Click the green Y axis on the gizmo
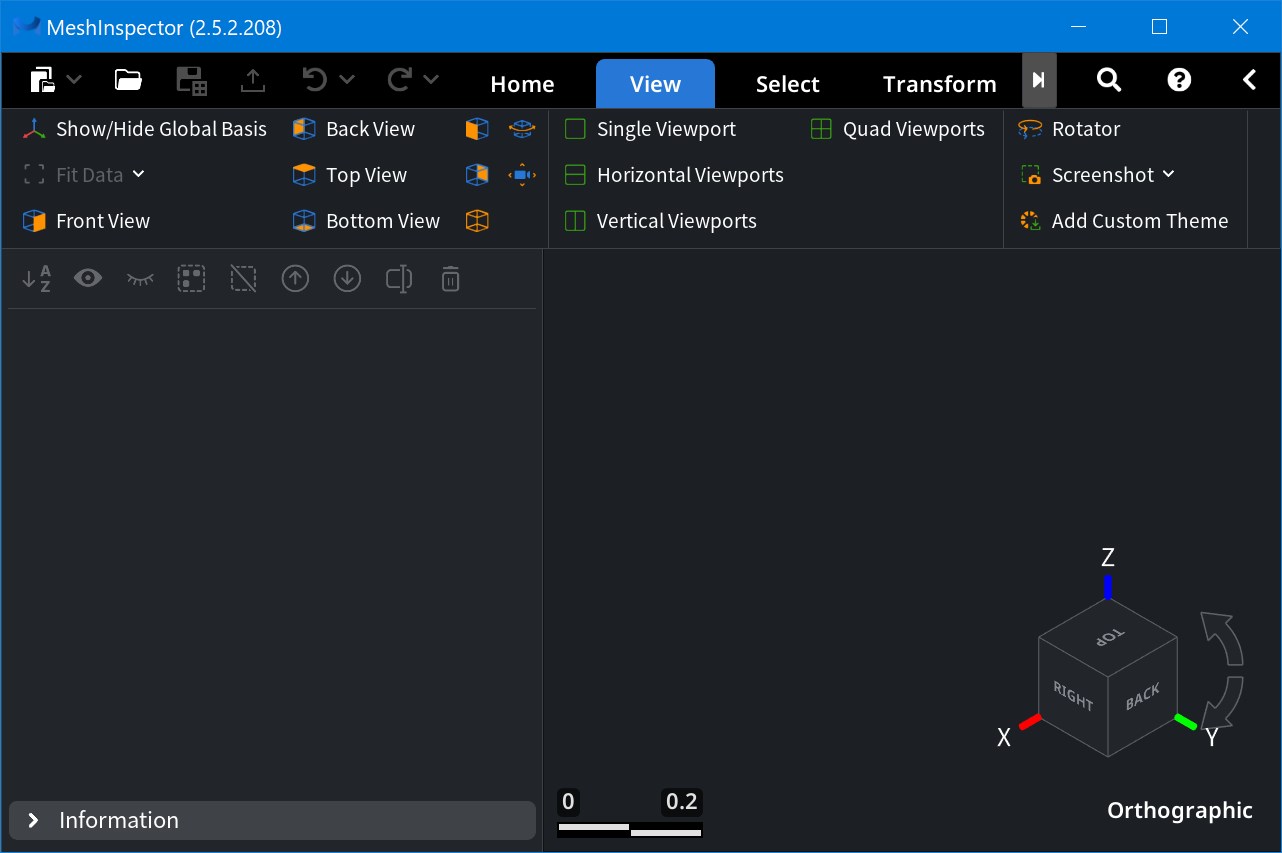The width and height of the screenshot is (1282, 853). click(1186, 721)
